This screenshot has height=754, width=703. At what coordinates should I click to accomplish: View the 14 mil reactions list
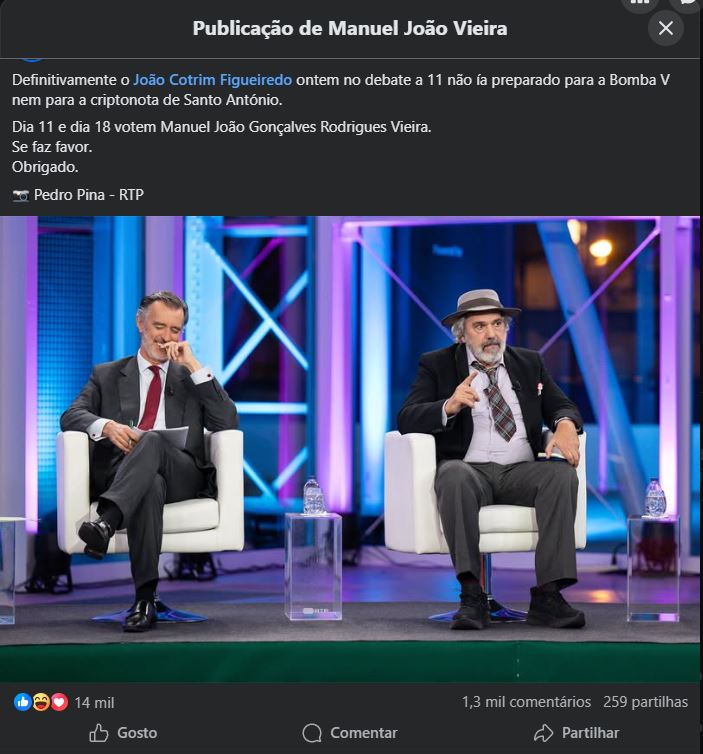[94, 703]
